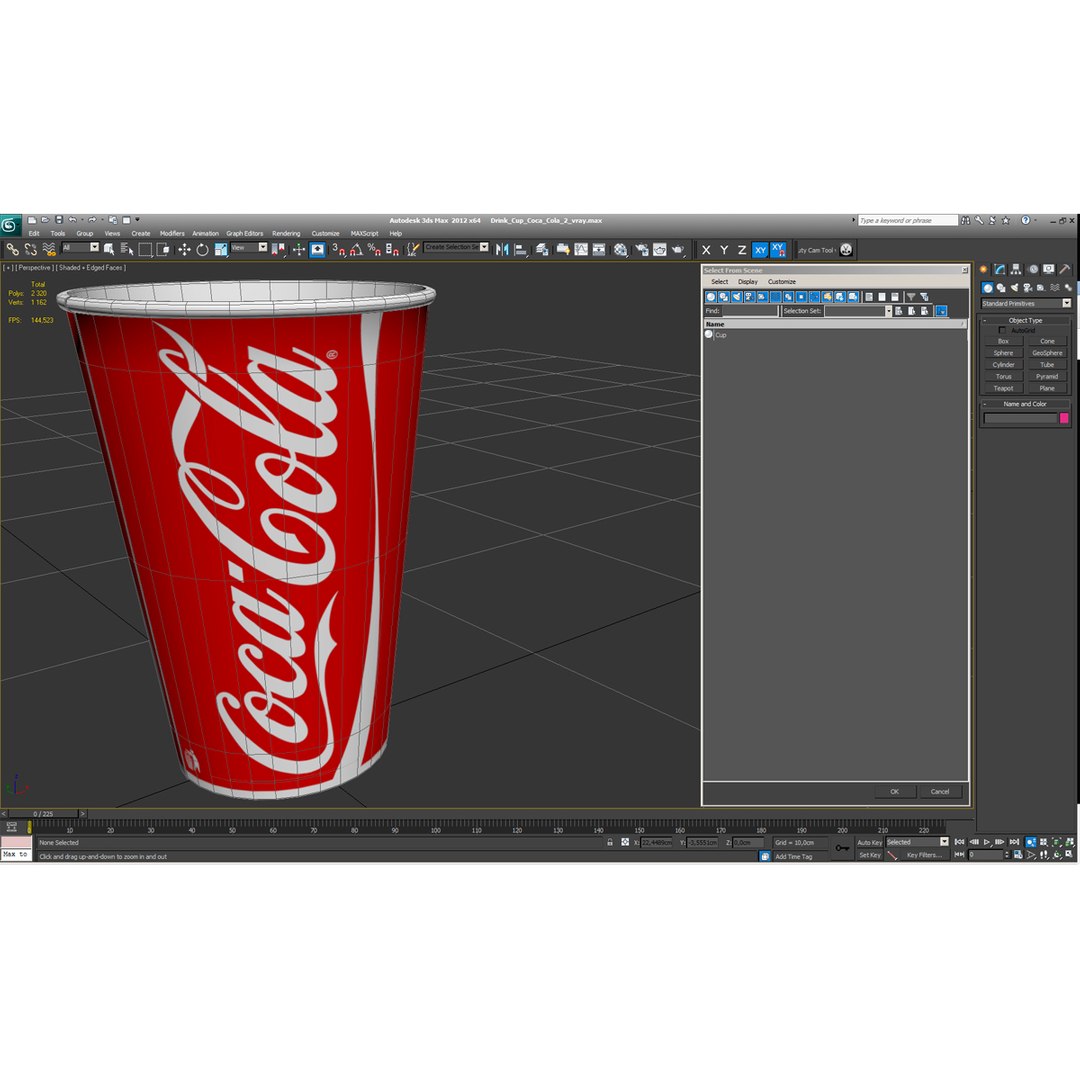
Task: Open the Modifiers menu
Action: (172, 233)
